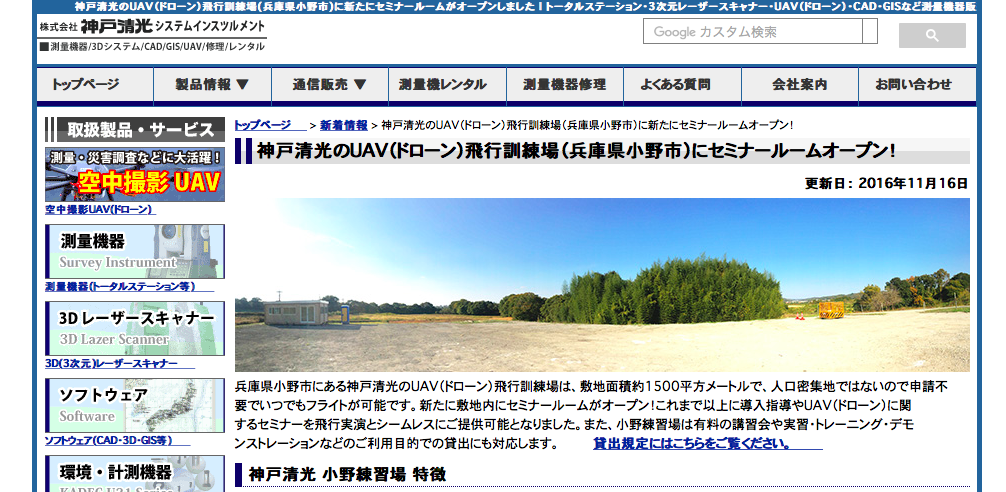Open the 測量機器 Survey Instrument banner
Image resolution: width=1006 pixels, height=492 pixels.
(135, 251)
